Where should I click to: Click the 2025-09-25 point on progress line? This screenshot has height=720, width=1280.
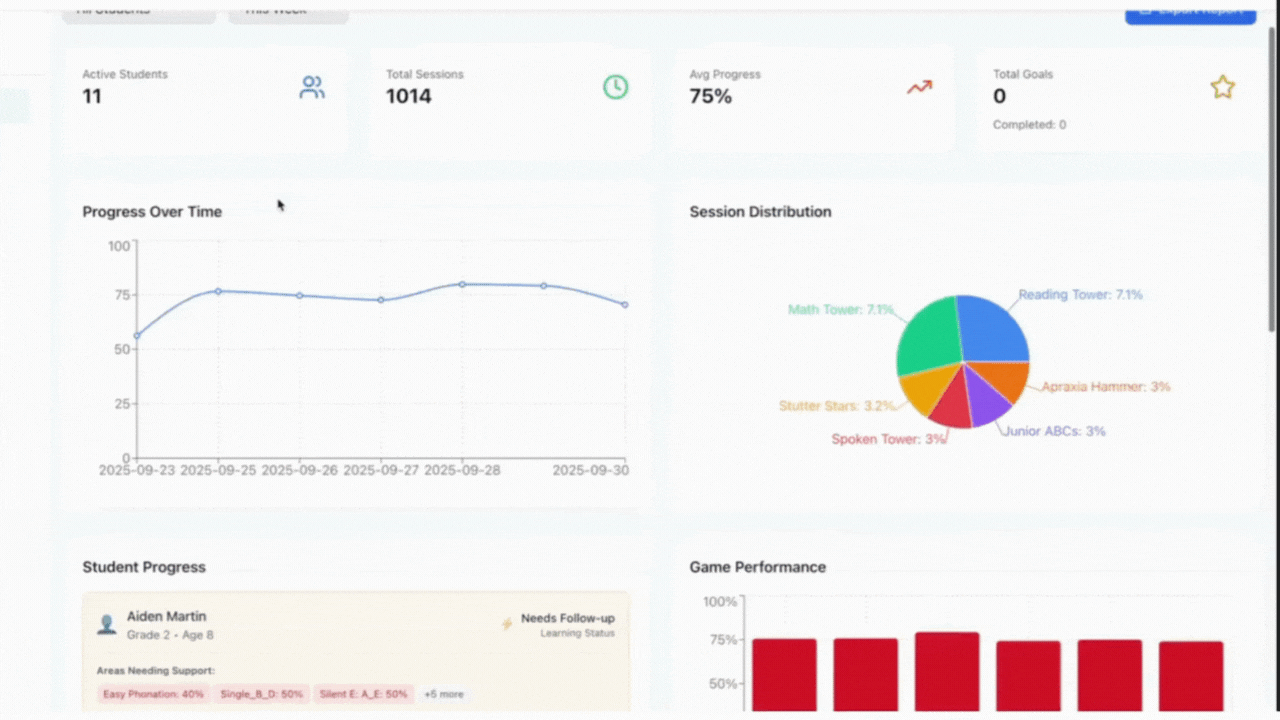click(218, 291)
